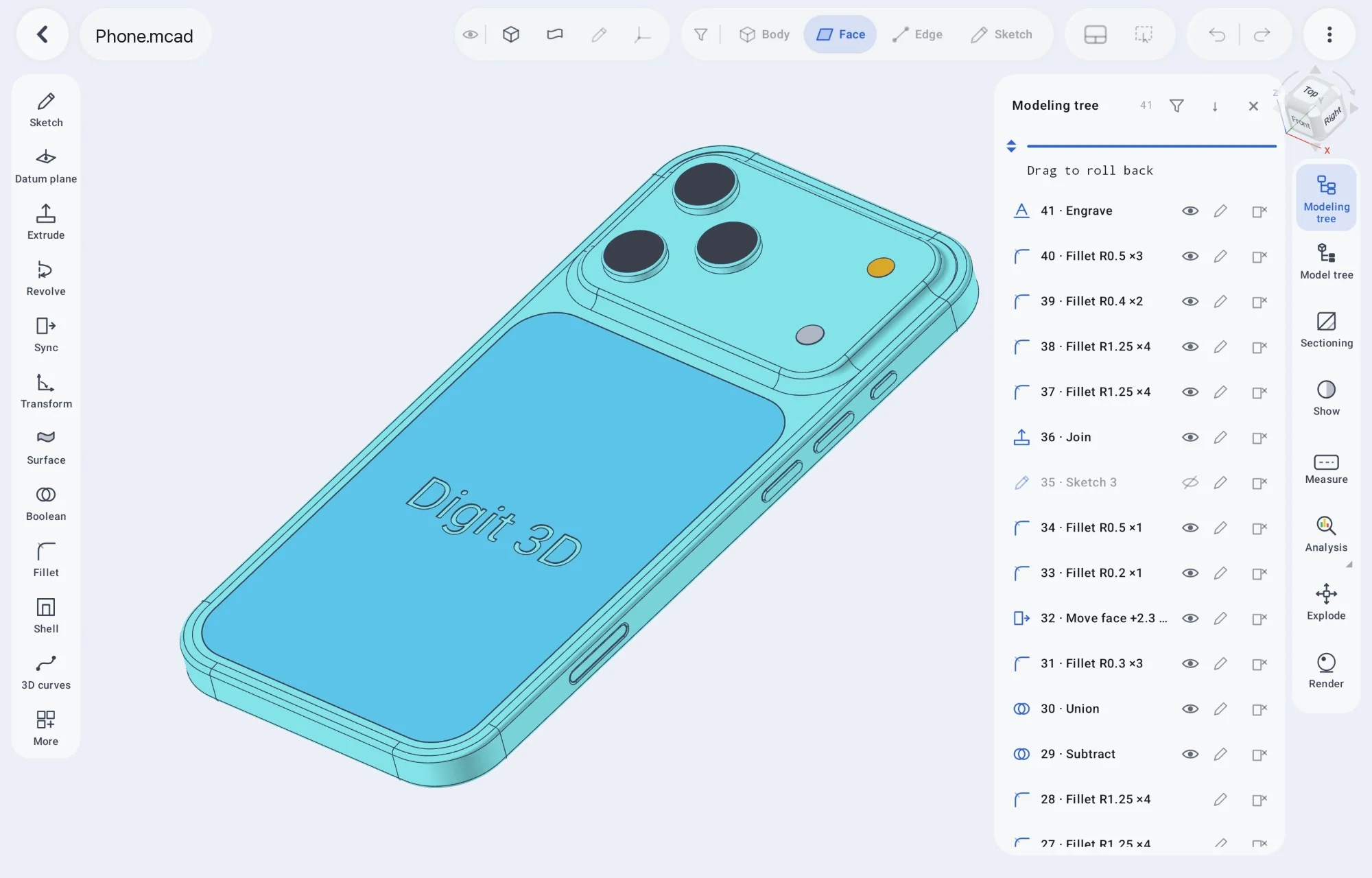This screenshot has width=1372, height=878.
Task: Open modeling tree filter options
Action: (x=1176, y=106)
